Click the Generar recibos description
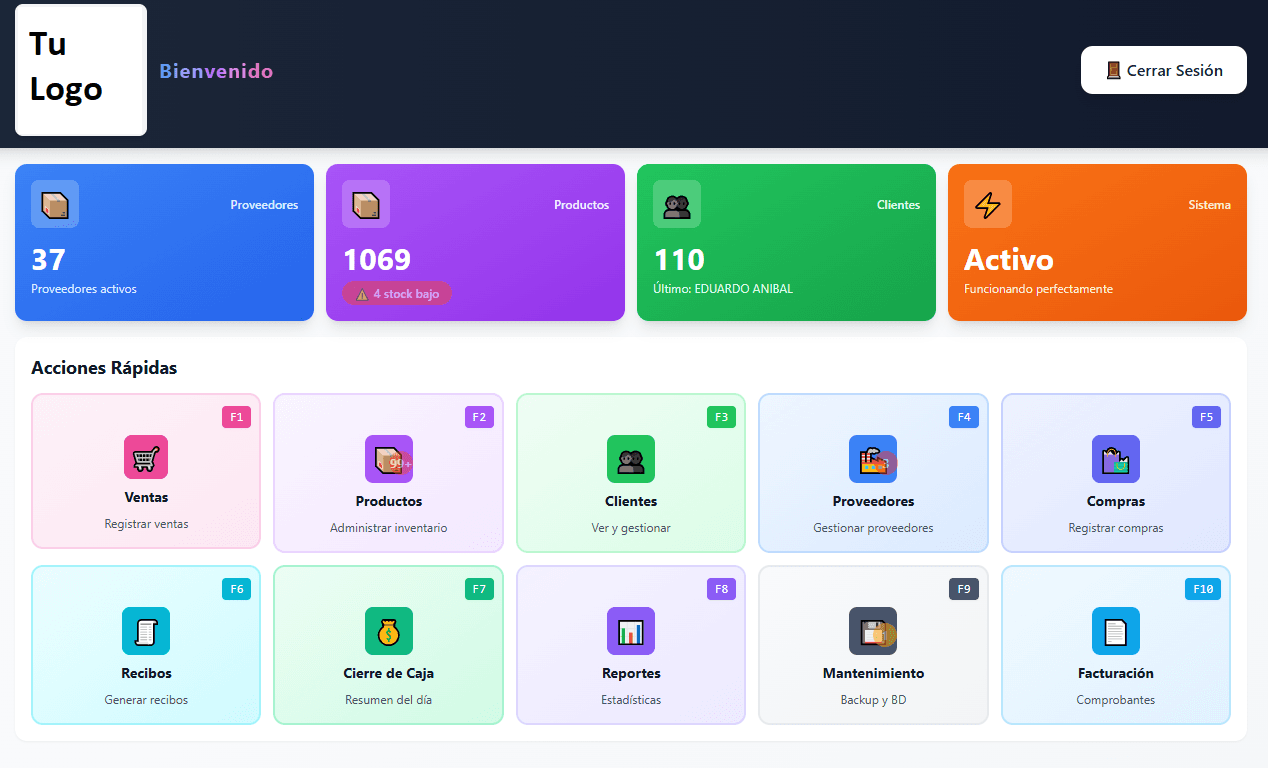The height and width of the screenshot is (768, 1268). pyautogui.click(x=146, y=700)
